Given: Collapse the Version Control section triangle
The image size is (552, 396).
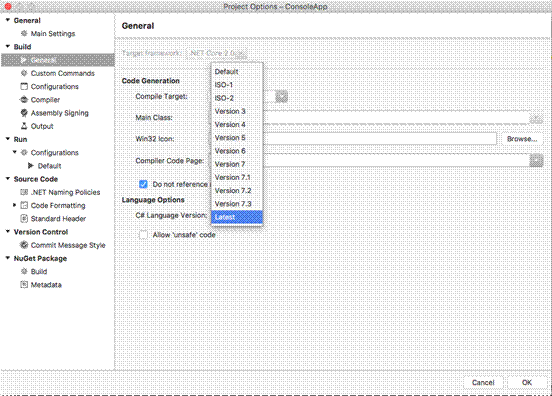Looking at the screenshot, I should point(8,232).
